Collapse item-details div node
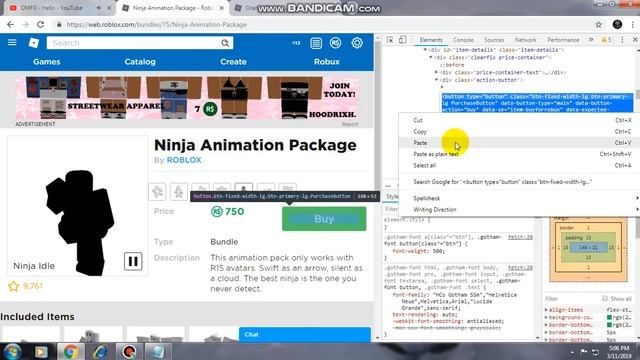The height and width of the screenshot is (360, 640). pos(425,50)
